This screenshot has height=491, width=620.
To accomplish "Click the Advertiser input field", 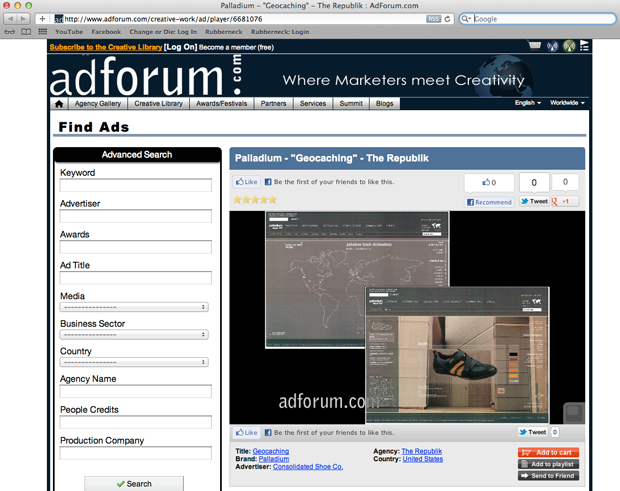I will [x=136, y=216].
